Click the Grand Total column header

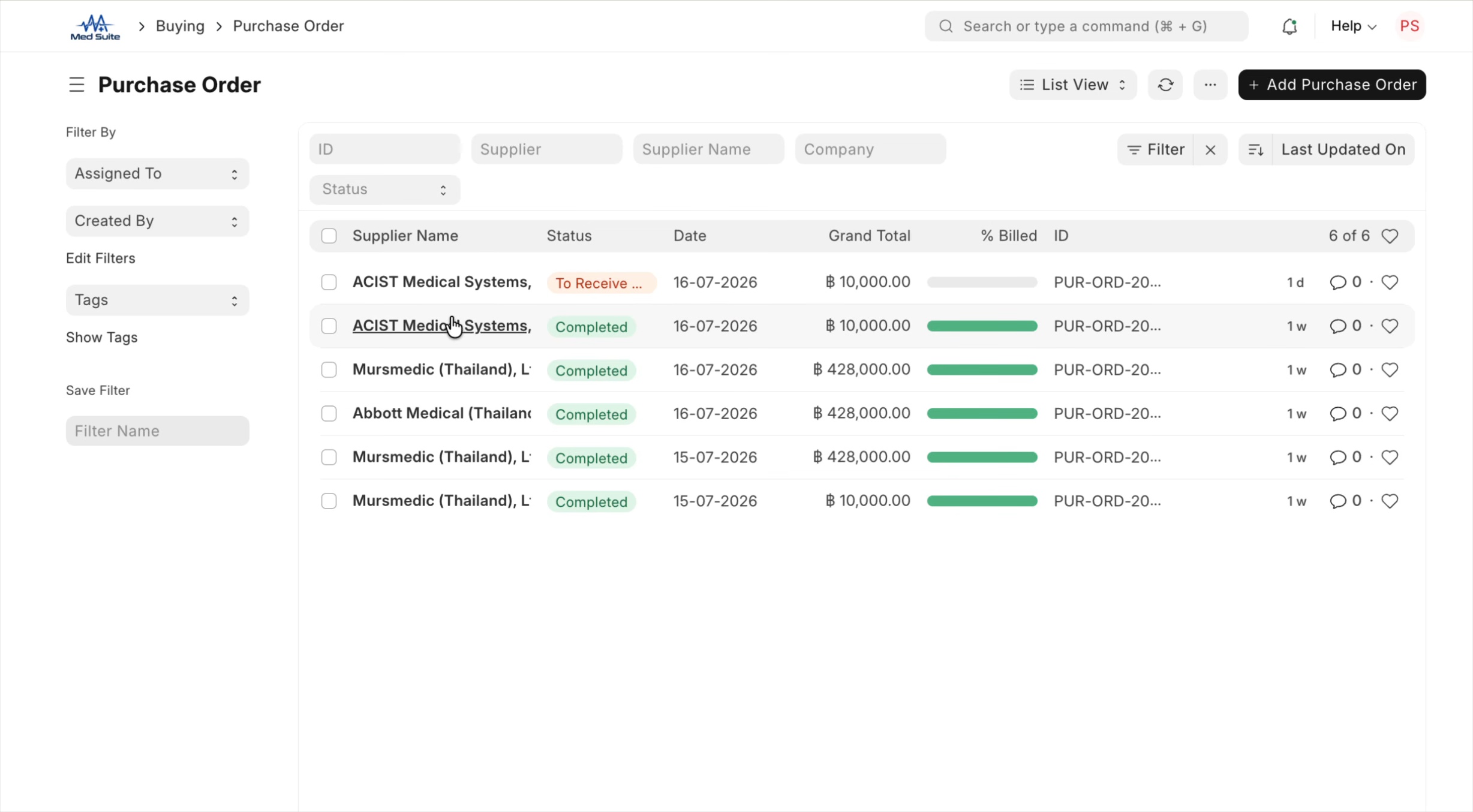[x=869, y=236]
